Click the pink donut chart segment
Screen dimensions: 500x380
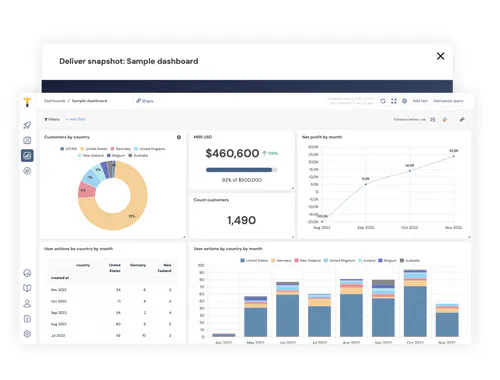[86, 189]
